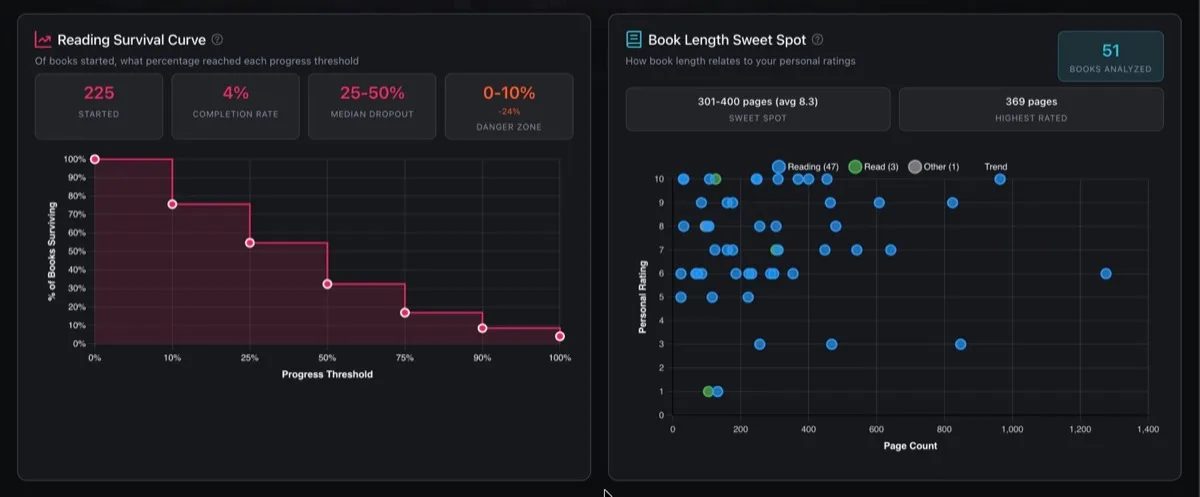Toggle Read (3) legend series
The image size is (1200, 497).
pyautogui.click(x=873, y=167)
